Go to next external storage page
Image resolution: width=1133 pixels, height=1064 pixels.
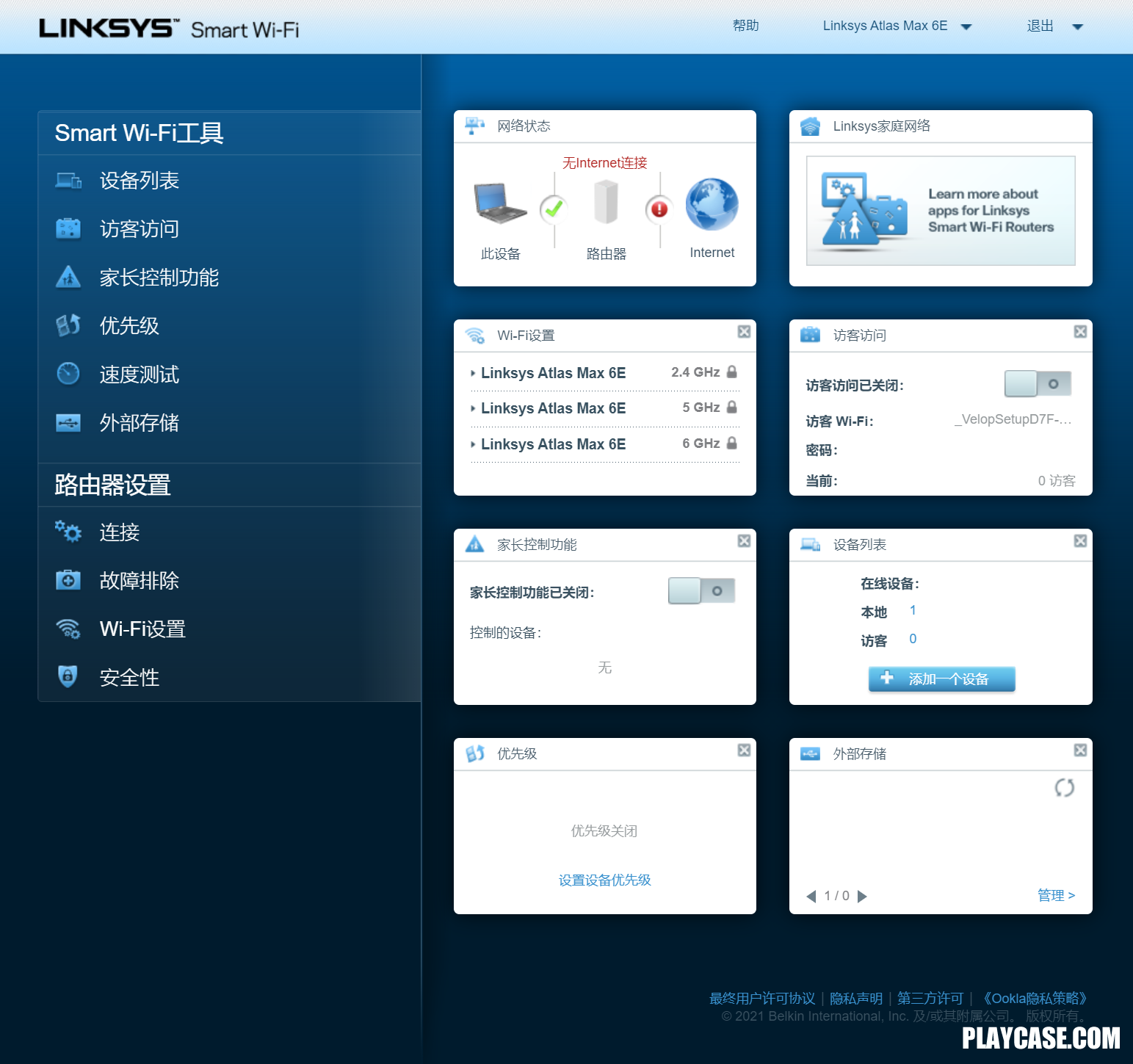click(x=863, y=896)
